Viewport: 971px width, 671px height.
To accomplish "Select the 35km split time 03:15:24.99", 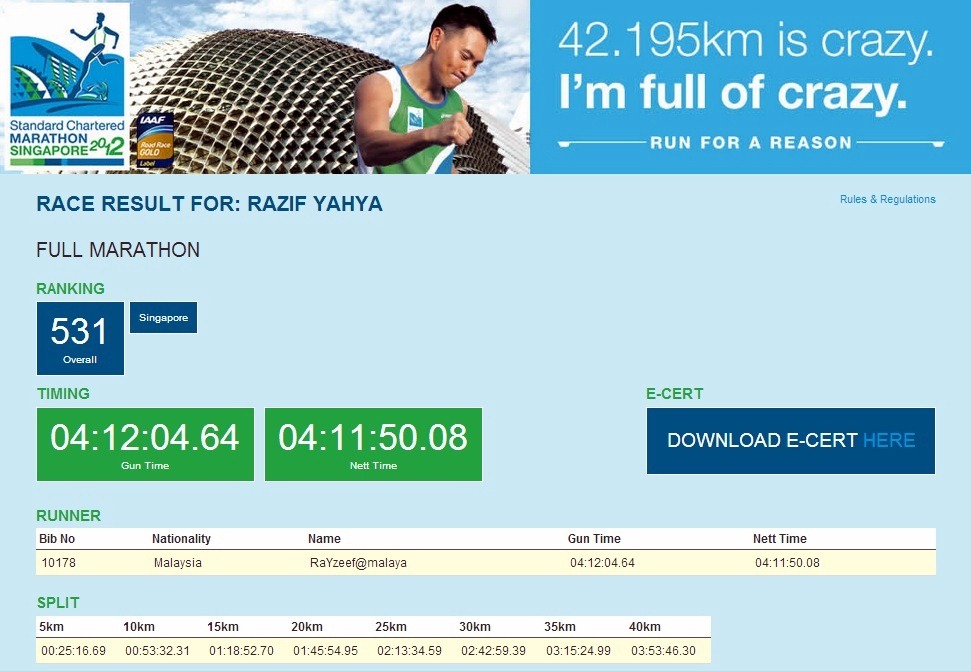I will (578, 651).
